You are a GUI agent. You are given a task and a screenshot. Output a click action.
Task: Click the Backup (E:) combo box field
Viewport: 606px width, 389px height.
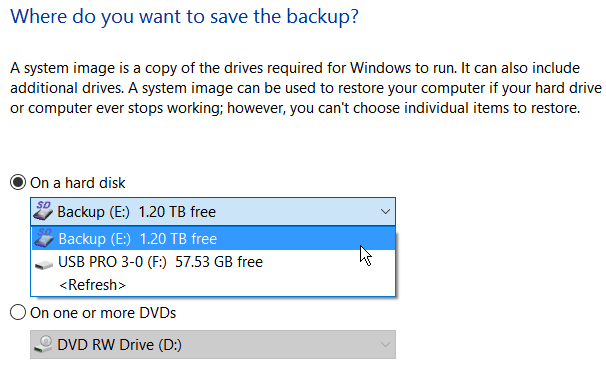tap(213, 212)
